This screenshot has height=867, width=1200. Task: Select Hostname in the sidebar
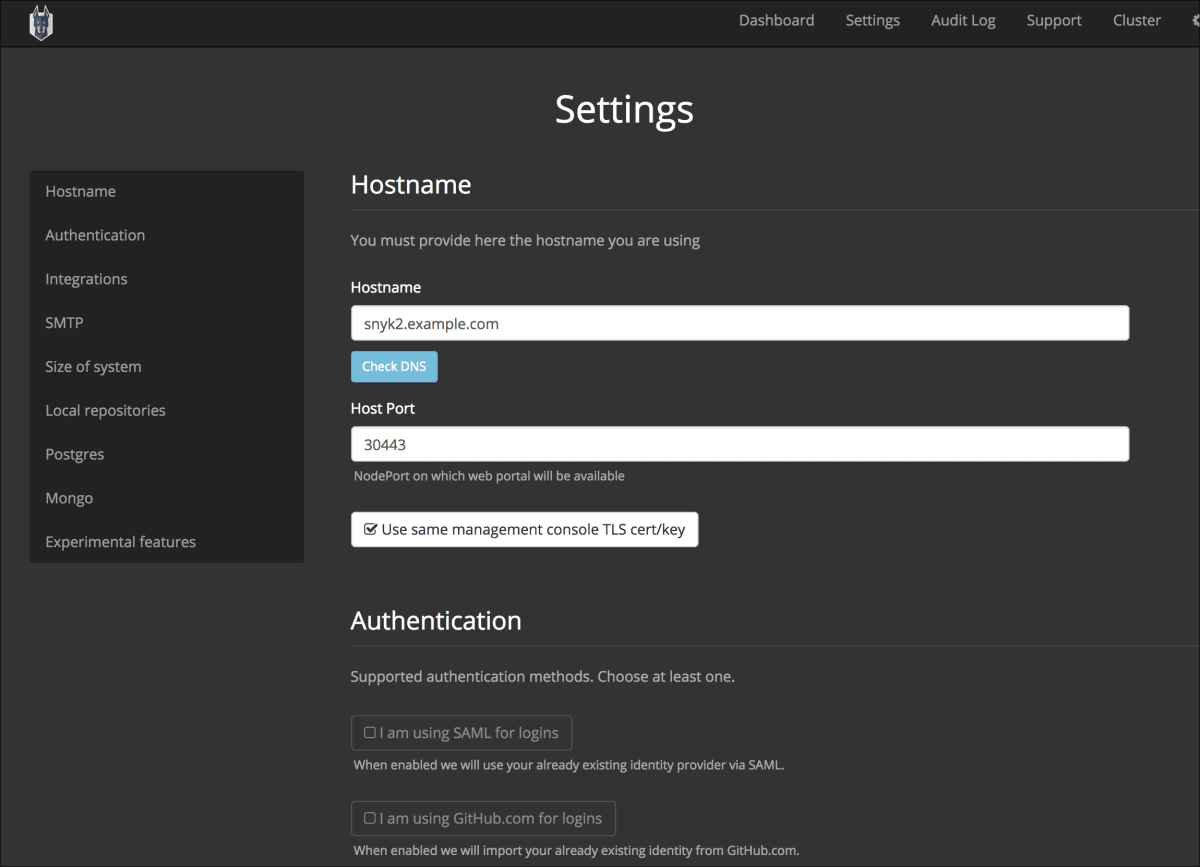pos(167,191)
